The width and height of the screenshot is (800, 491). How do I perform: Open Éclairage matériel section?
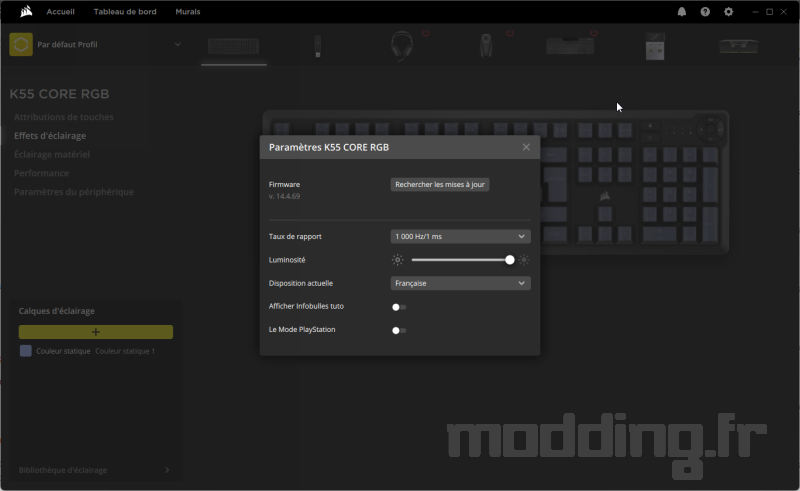(x=52, y=154)
